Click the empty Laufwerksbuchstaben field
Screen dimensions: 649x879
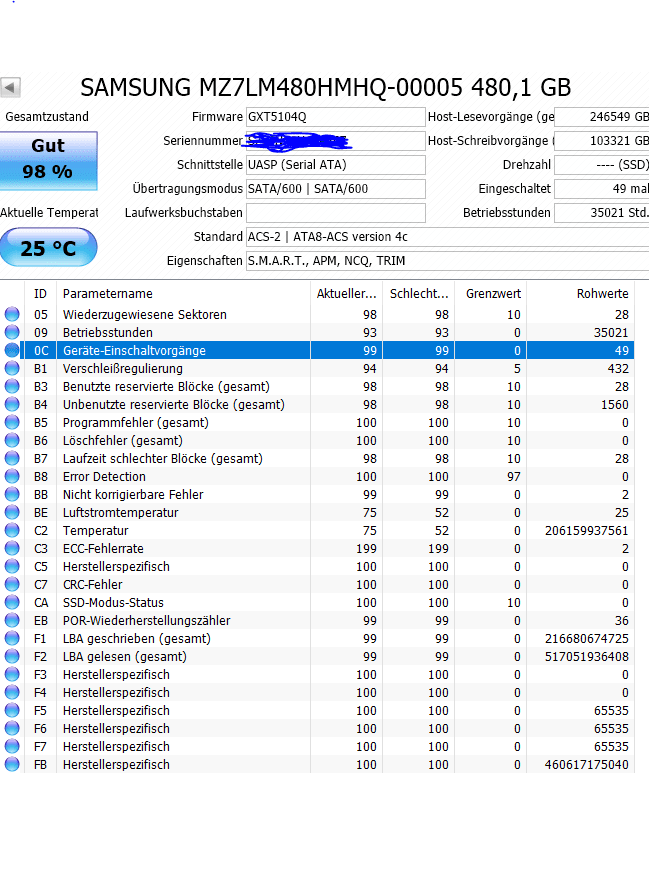(336, 213)
